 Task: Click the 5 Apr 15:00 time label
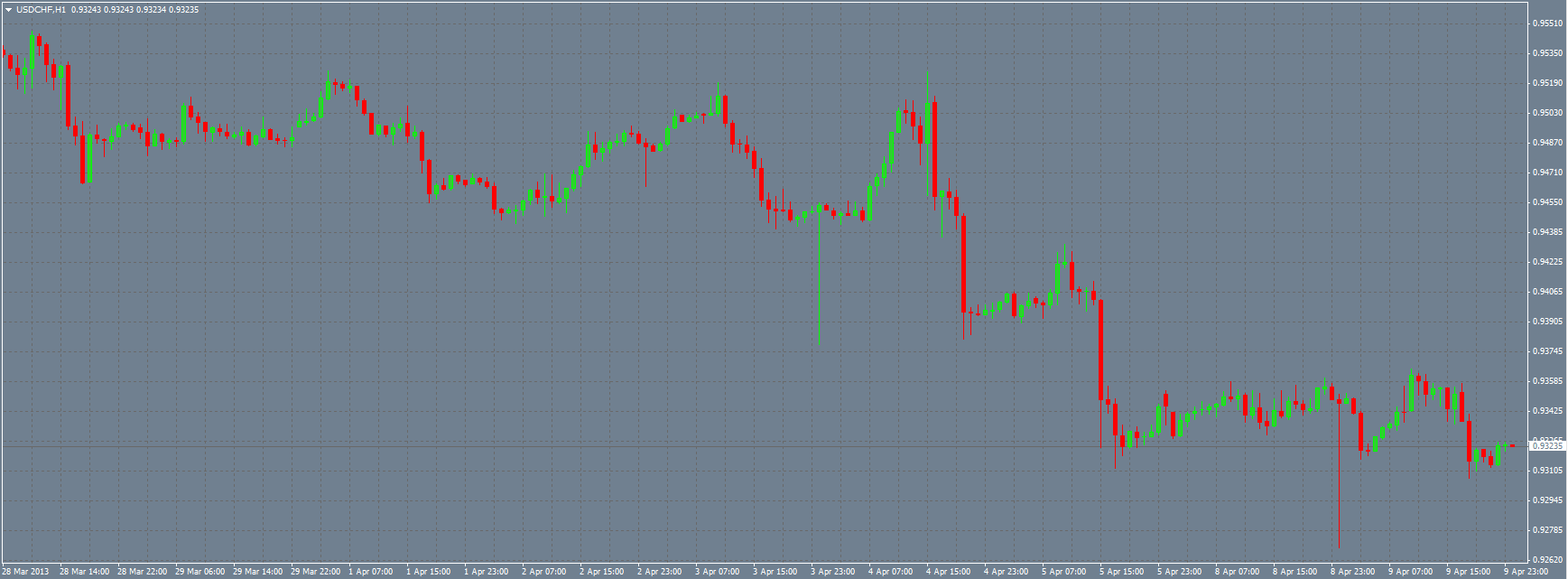coord(1122,572)
